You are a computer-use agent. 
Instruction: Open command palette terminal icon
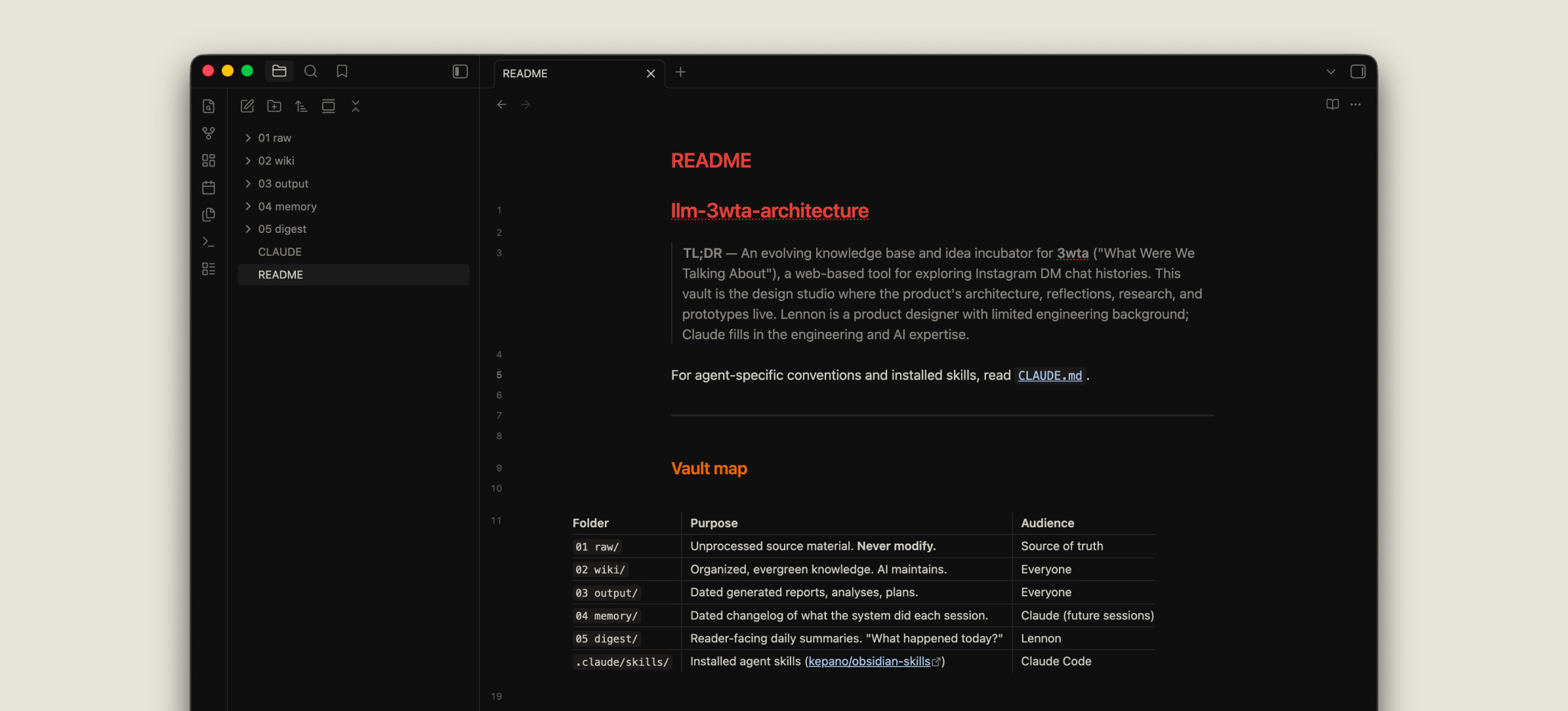(x=209, y=242)
